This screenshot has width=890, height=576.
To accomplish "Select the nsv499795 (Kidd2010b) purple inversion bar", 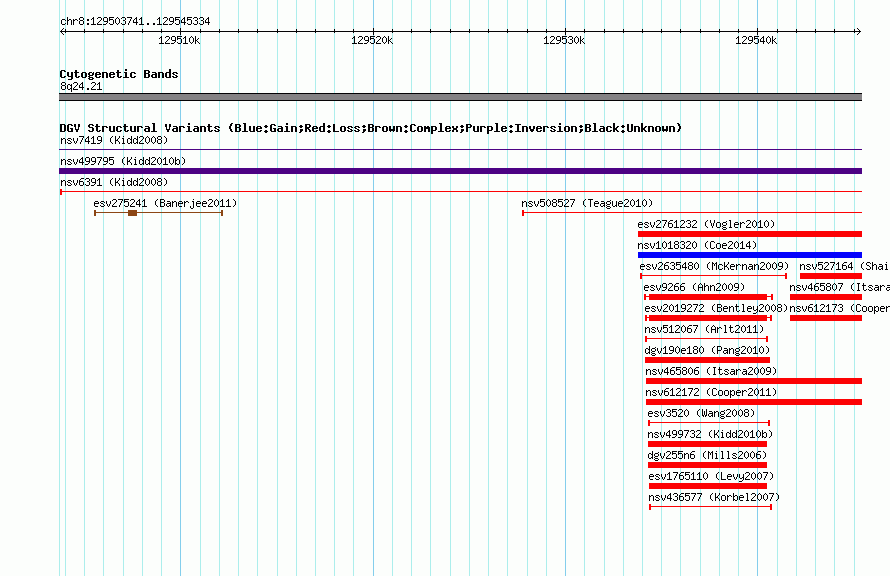I will coord(460,171).
